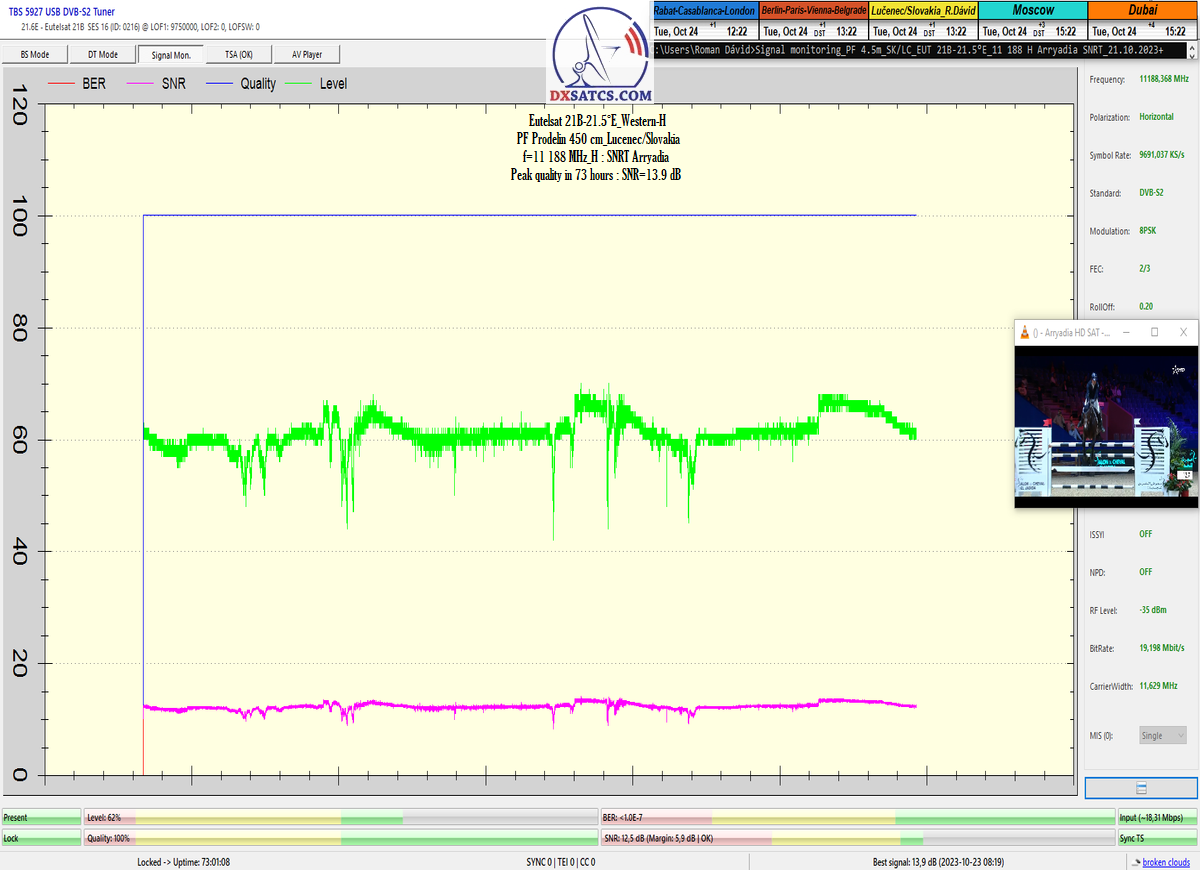Expand the MIS Single dropdown
This screenshot has width=1200, height=870.
tap(1162, 735)
